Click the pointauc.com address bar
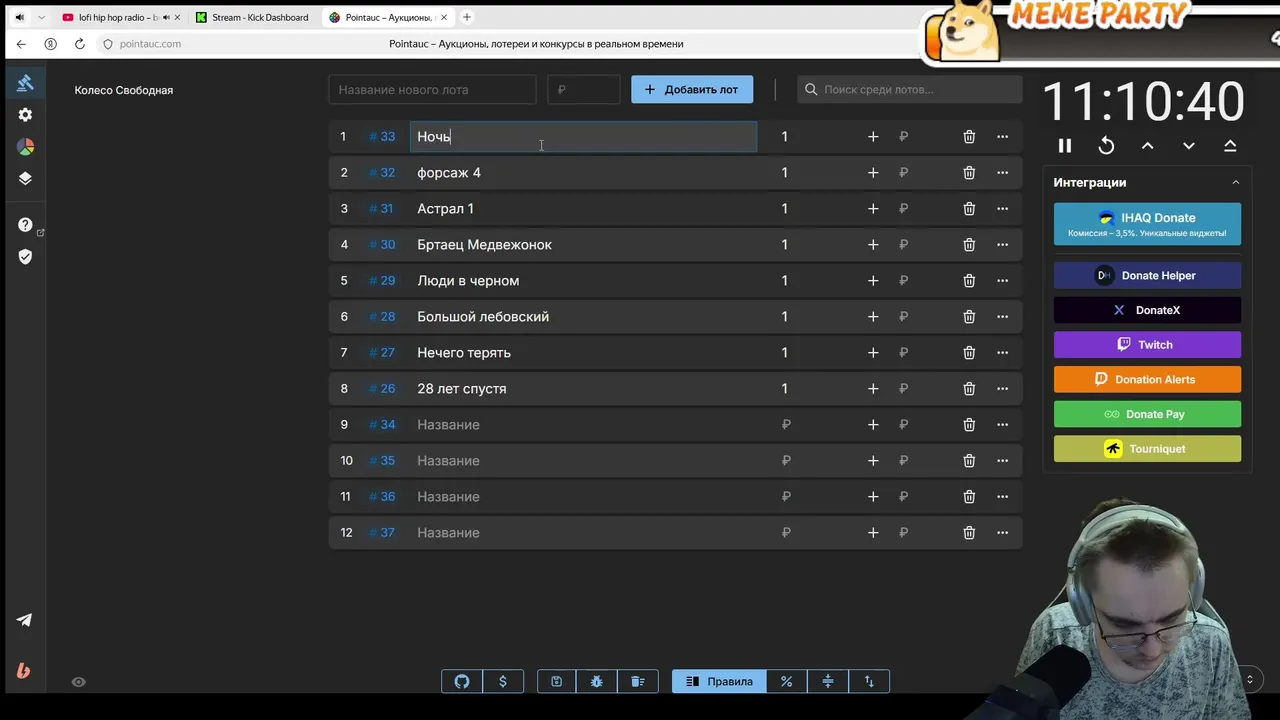 [x=150, y=44]
